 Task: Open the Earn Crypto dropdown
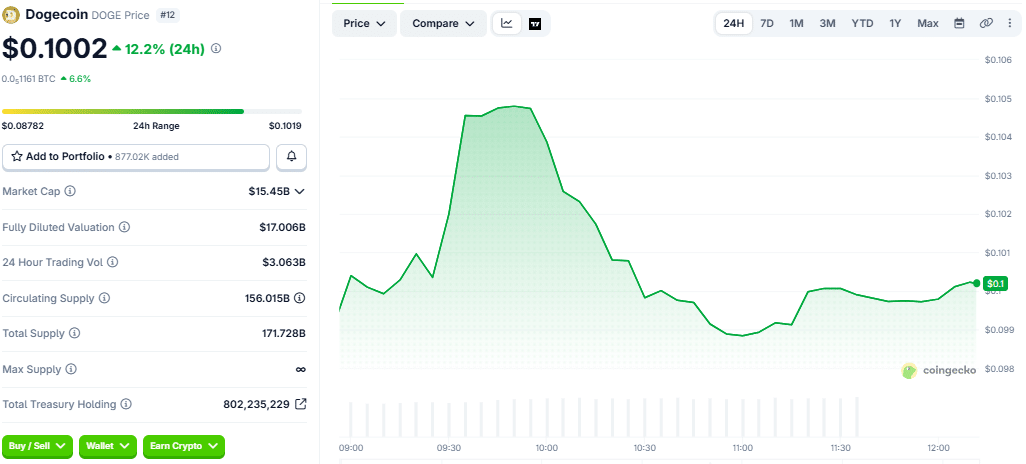[x=184, y=446]
